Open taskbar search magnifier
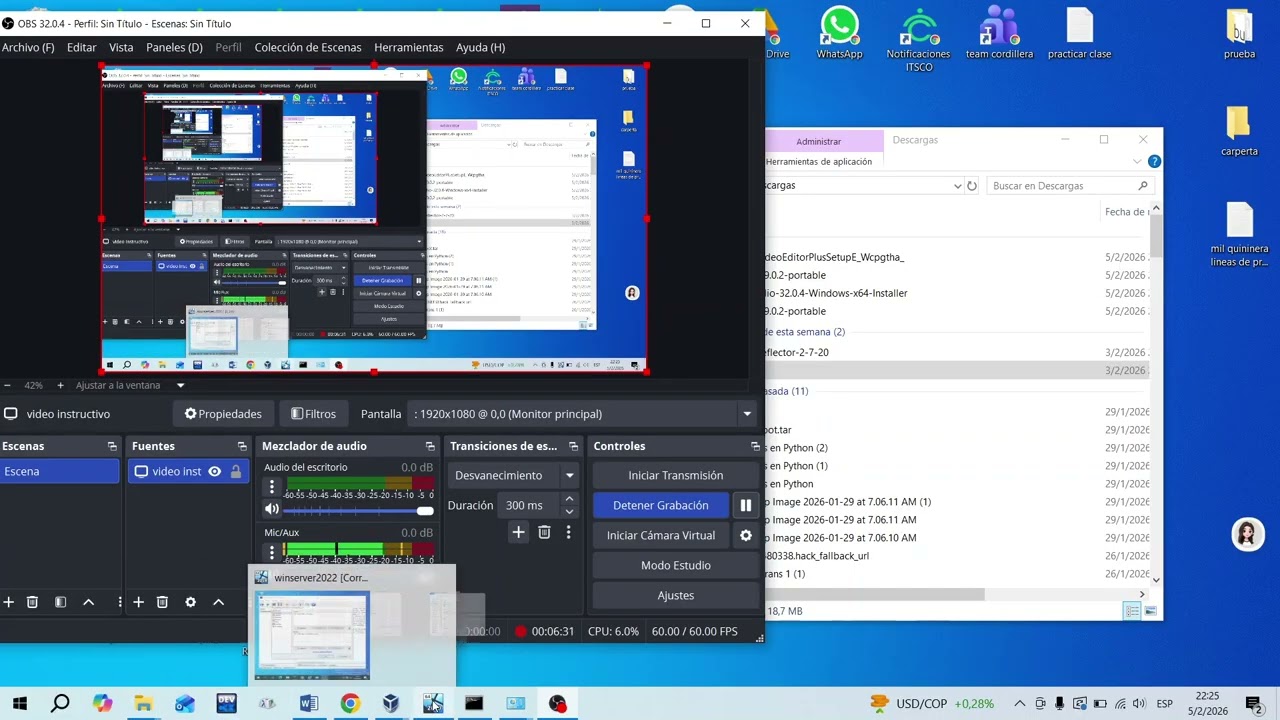 [x=60, y=703]
